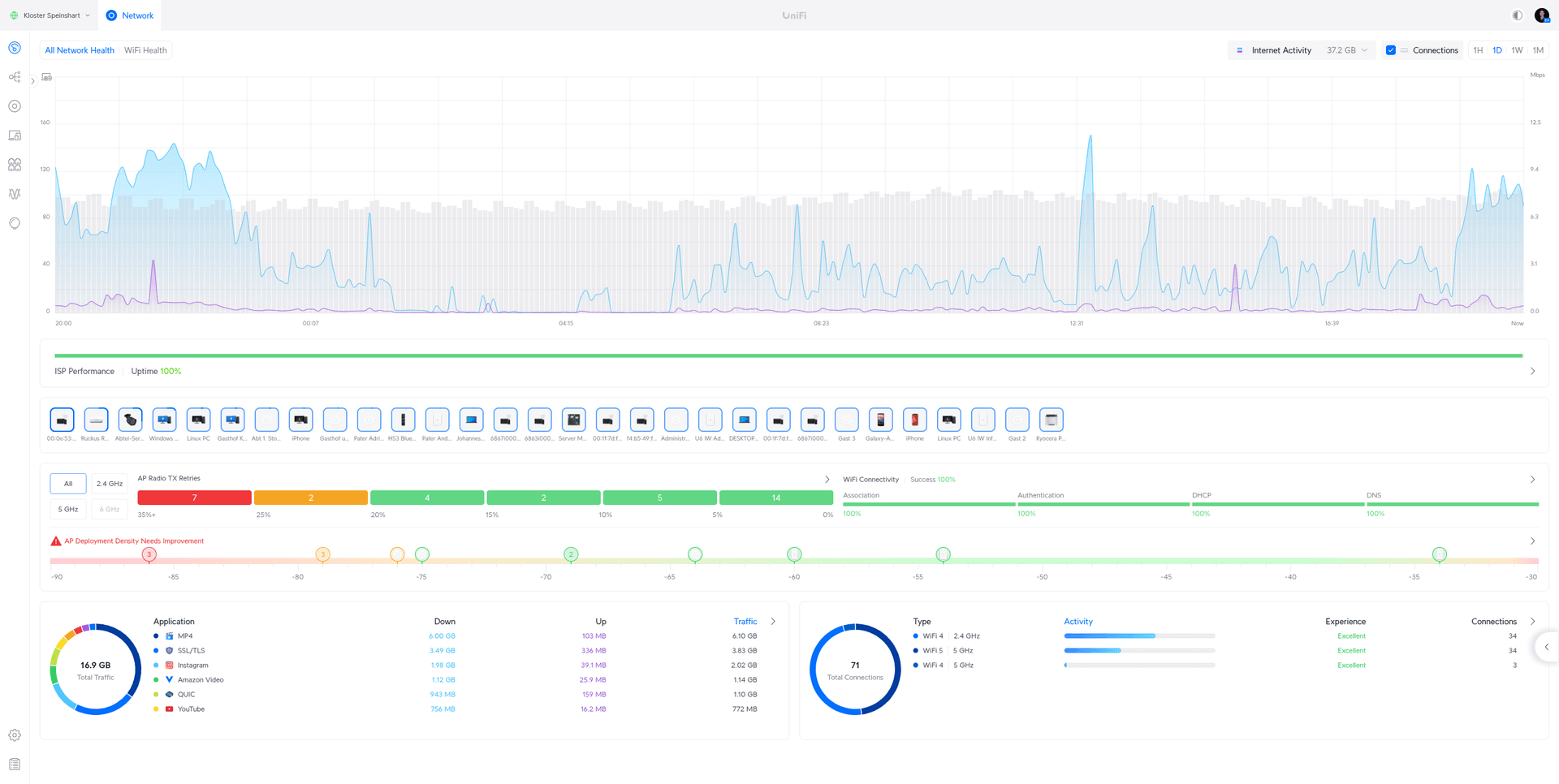The height and width of the screenshot is (784, 1559).
Task: Expand the WiFi Connectivity chevron
Action: point(1532,479)
